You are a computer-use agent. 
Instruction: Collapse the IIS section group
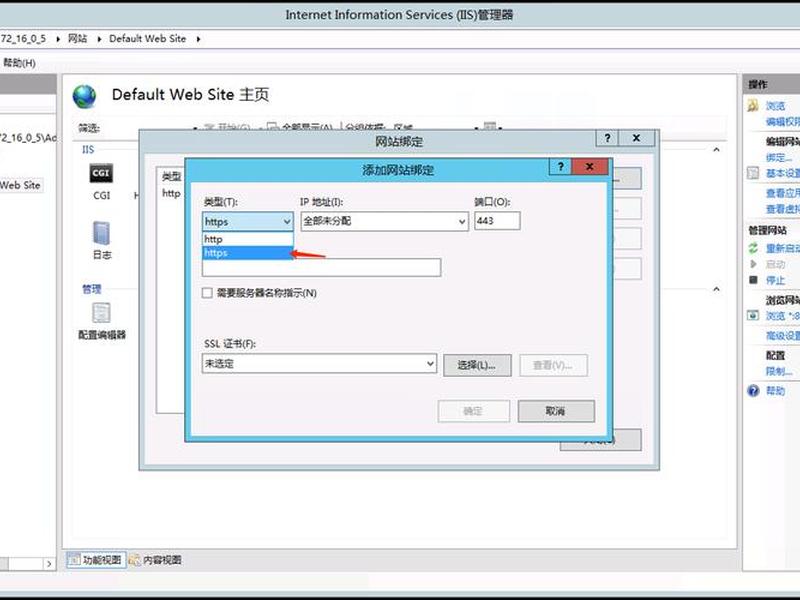click(x=716, y=149)
